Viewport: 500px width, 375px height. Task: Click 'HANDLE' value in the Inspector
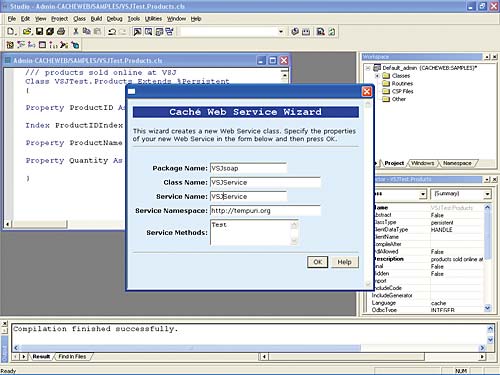pyautogui.click(x=441, y=230)
